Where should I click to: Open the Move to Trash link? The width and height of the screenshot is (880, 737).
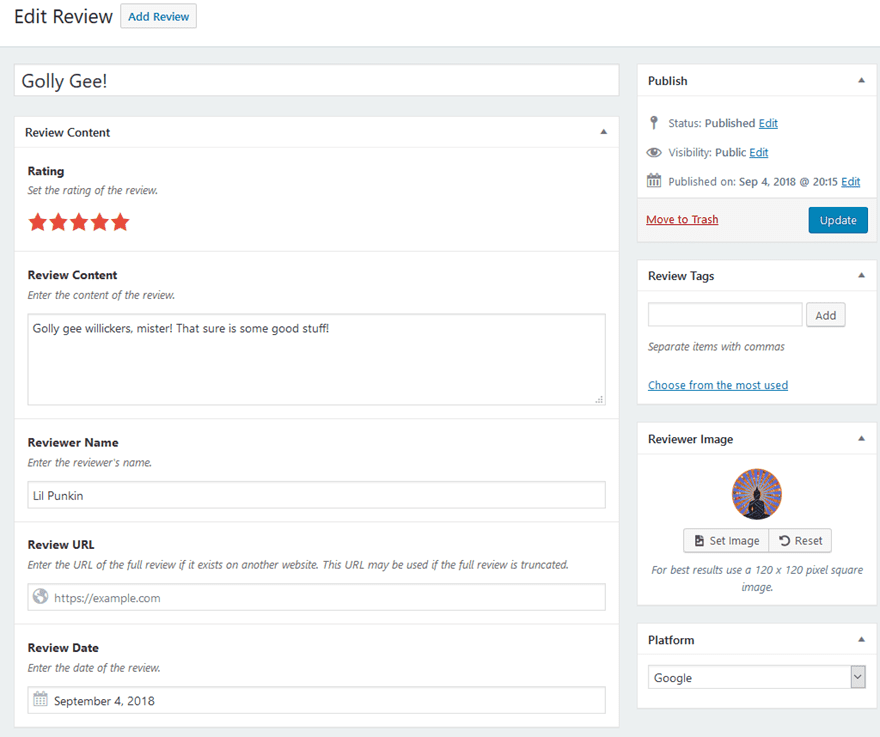682,219
